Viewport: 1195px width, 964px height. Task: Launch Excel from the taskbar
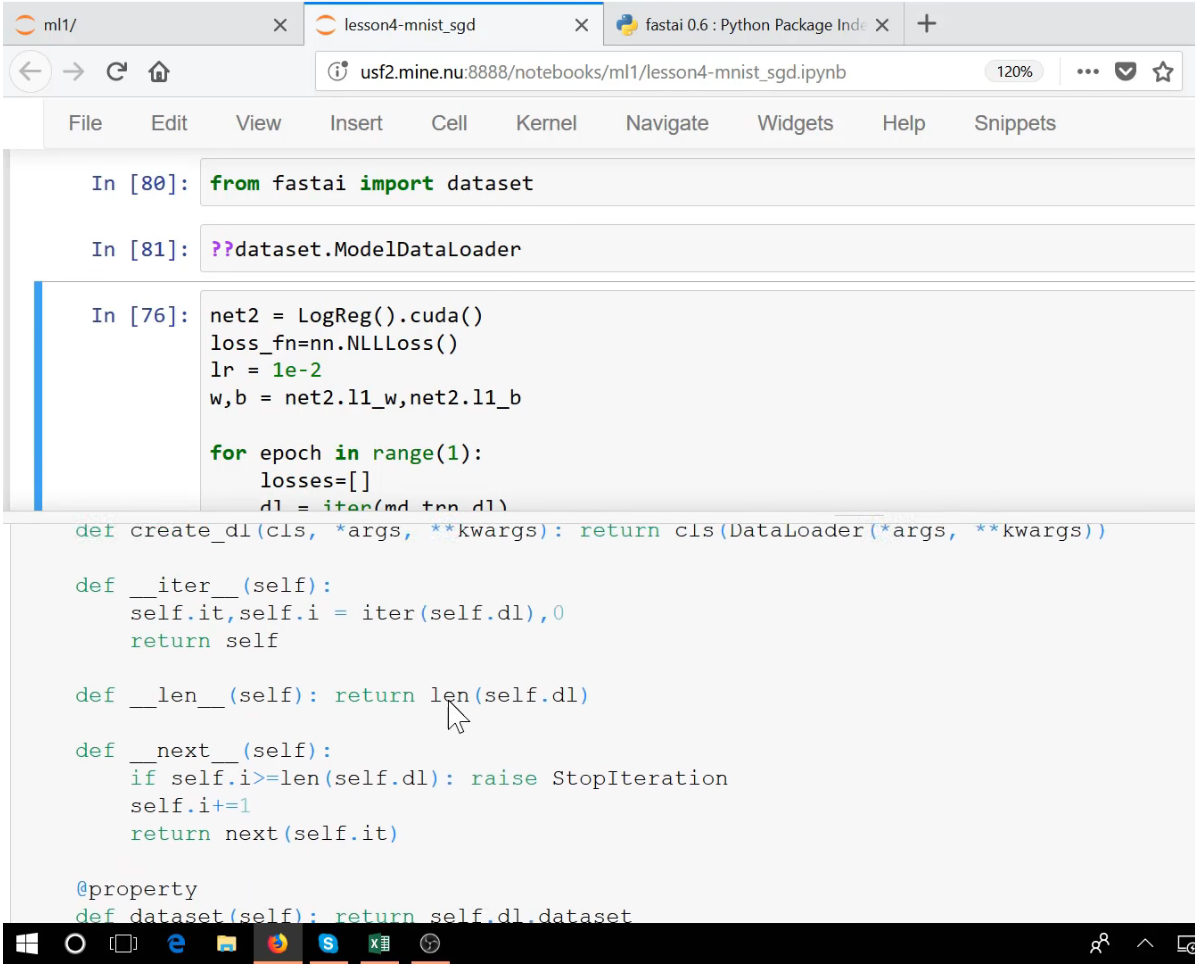pyautogui.click(x=379, y=943)
